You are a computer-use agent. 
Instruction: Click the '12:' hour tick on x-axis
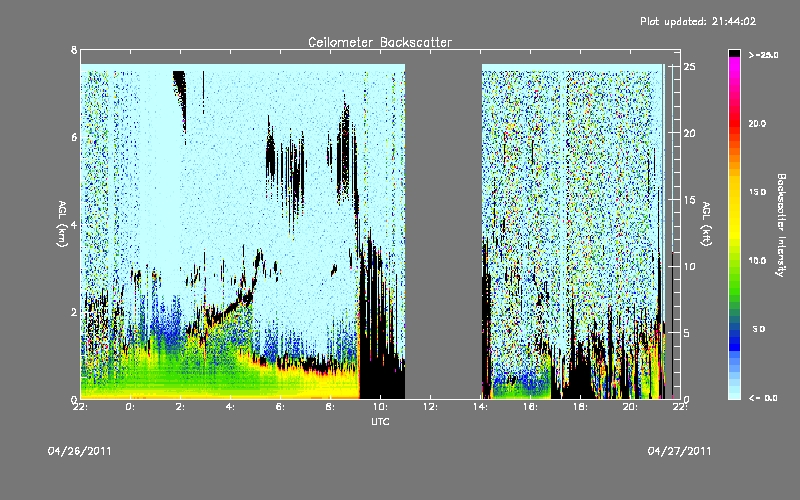point(430,407)
